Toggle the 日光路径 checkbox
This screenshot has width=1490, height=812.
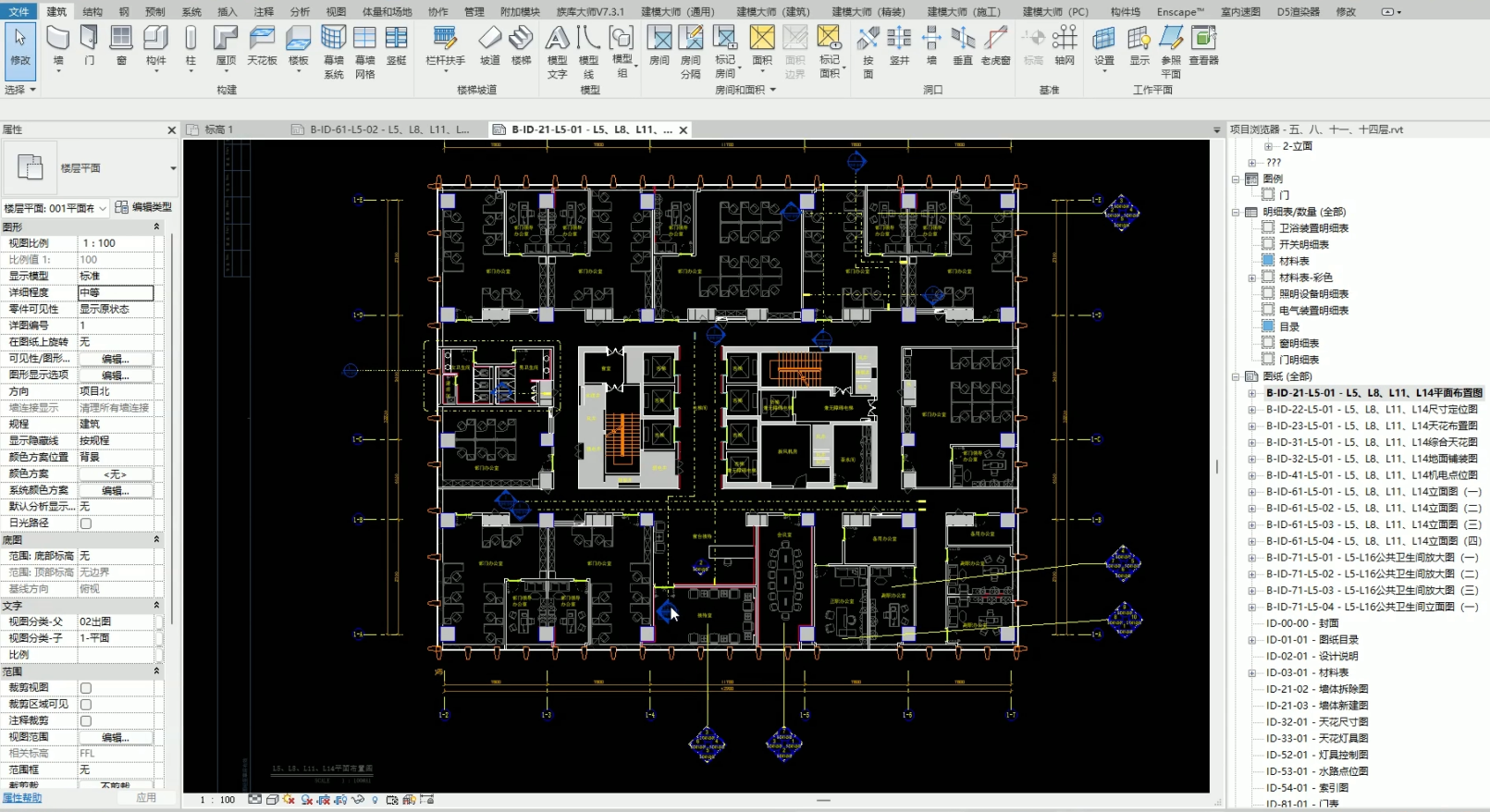click(x=86, y=523)
